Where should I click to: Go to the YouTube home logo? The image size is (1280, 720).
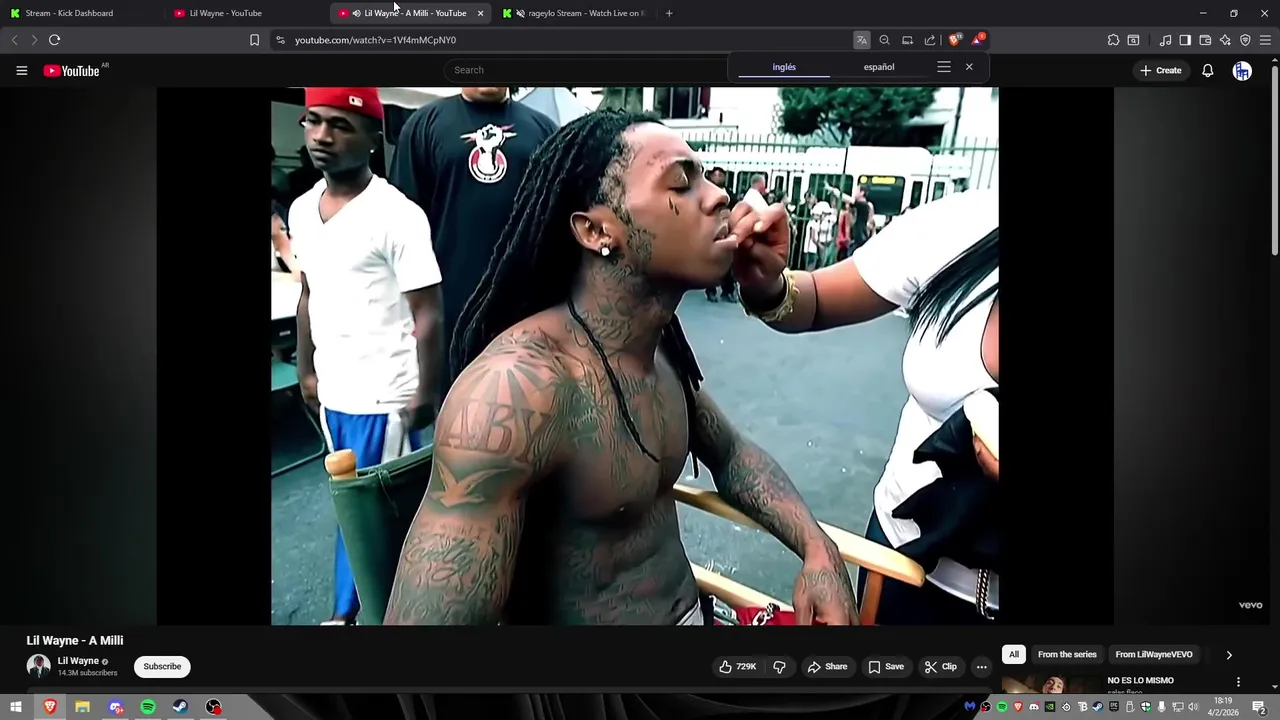(x=72, y=70)
